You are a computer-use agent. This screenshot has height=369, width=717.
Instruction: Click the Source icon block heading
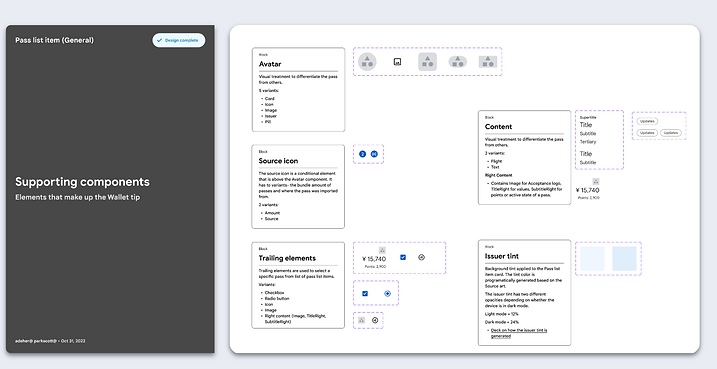click(278, 161)
